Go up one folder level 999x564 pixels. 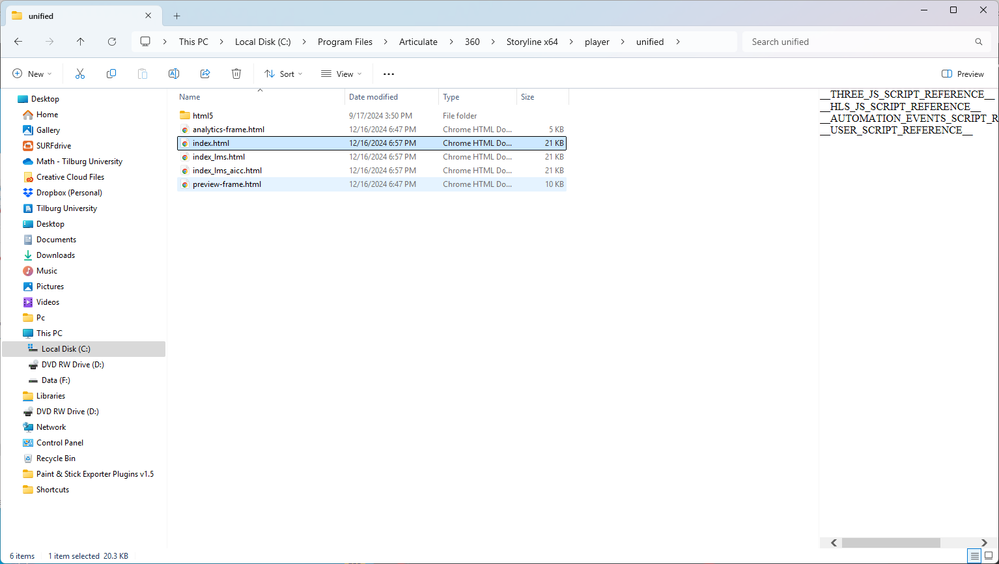point(81,42)
